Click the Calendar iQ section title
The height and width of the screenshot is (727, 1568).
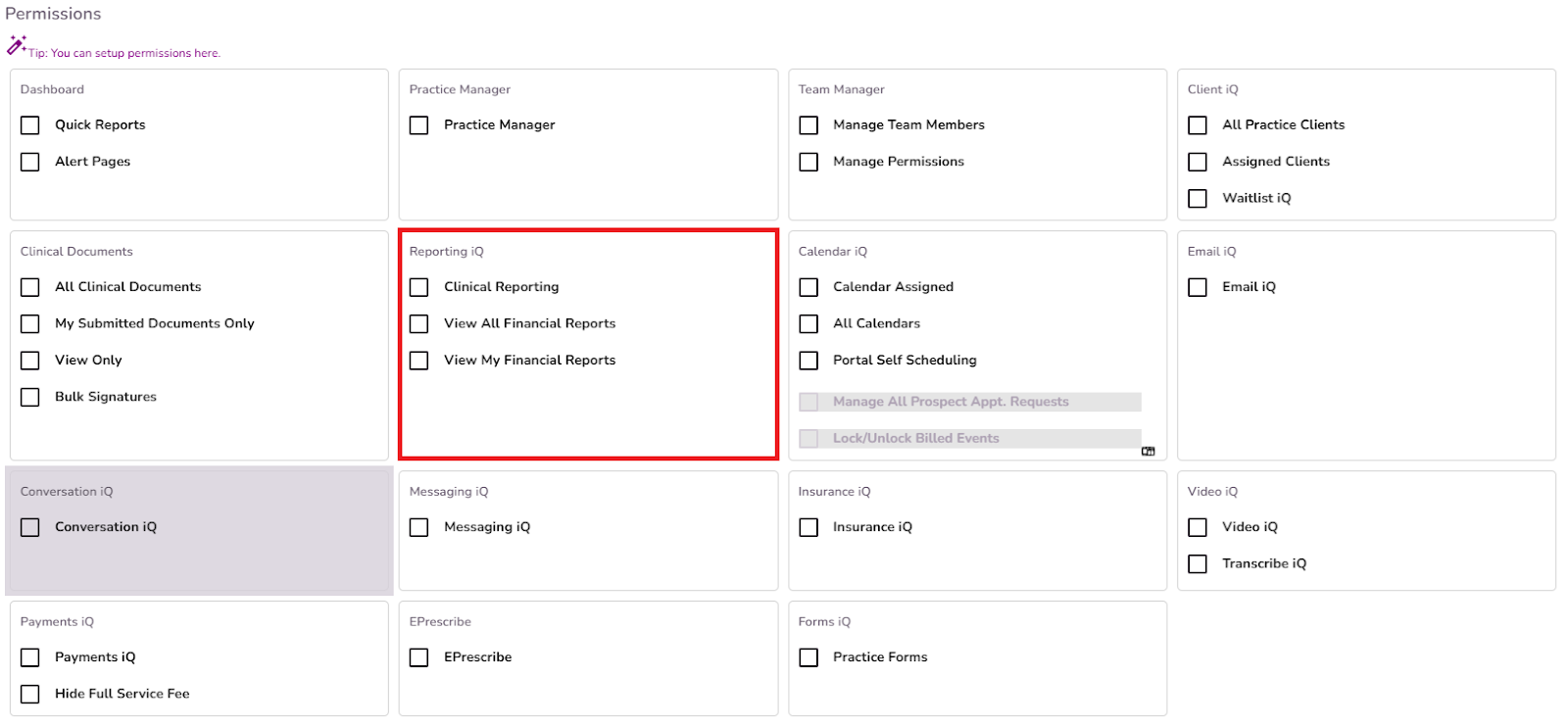coord(833,252)
